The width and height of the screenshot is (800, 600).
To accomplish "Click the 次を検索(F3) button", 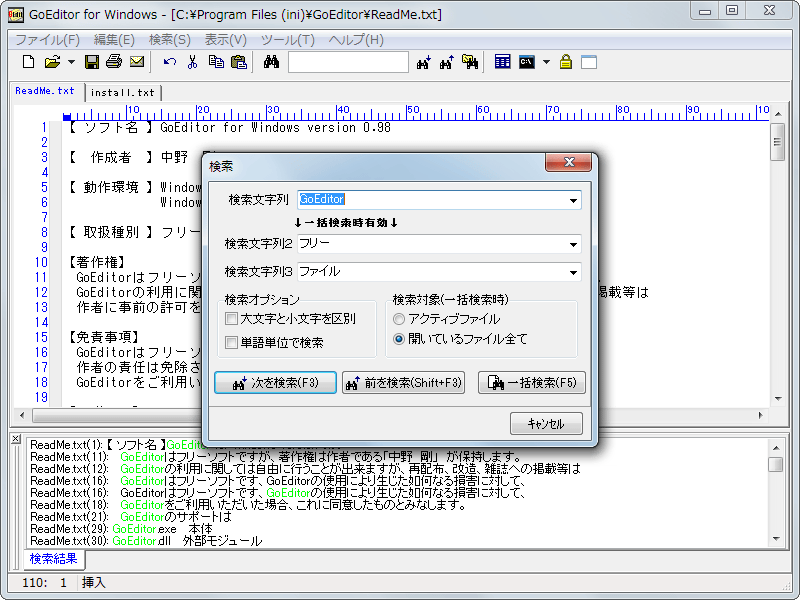I will click(276, 383).
